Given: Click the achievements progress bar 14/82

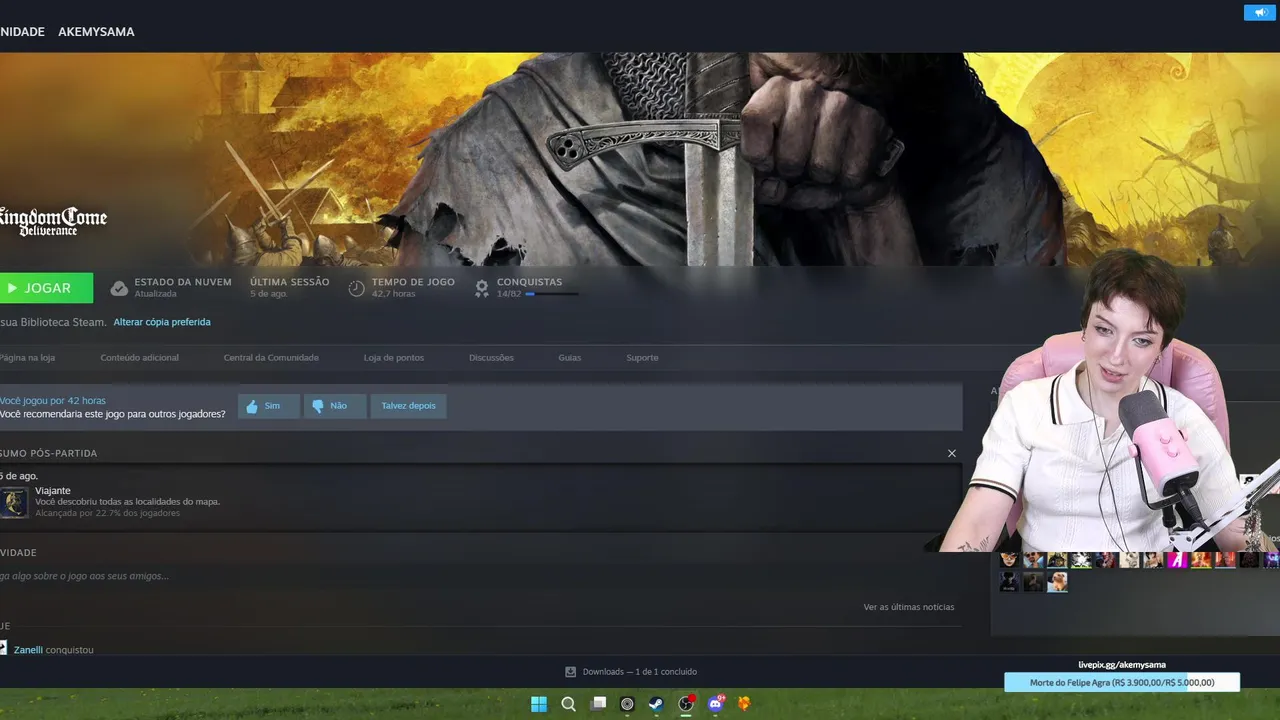Looking at the screenshot, I should pyautogui.click(x=552, y=294).
